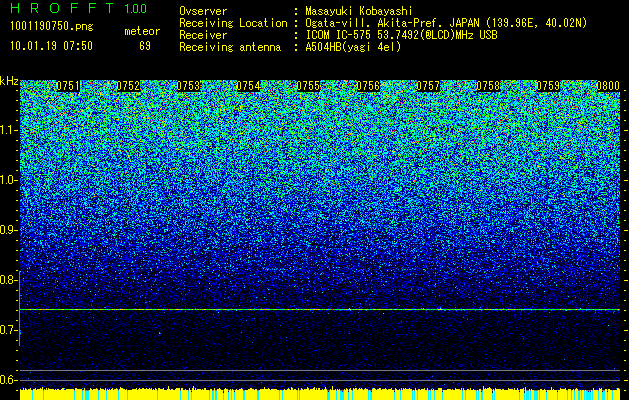Click the ICOM IC-575 receiver text
629x400 pixels.
tap(401, 35)
